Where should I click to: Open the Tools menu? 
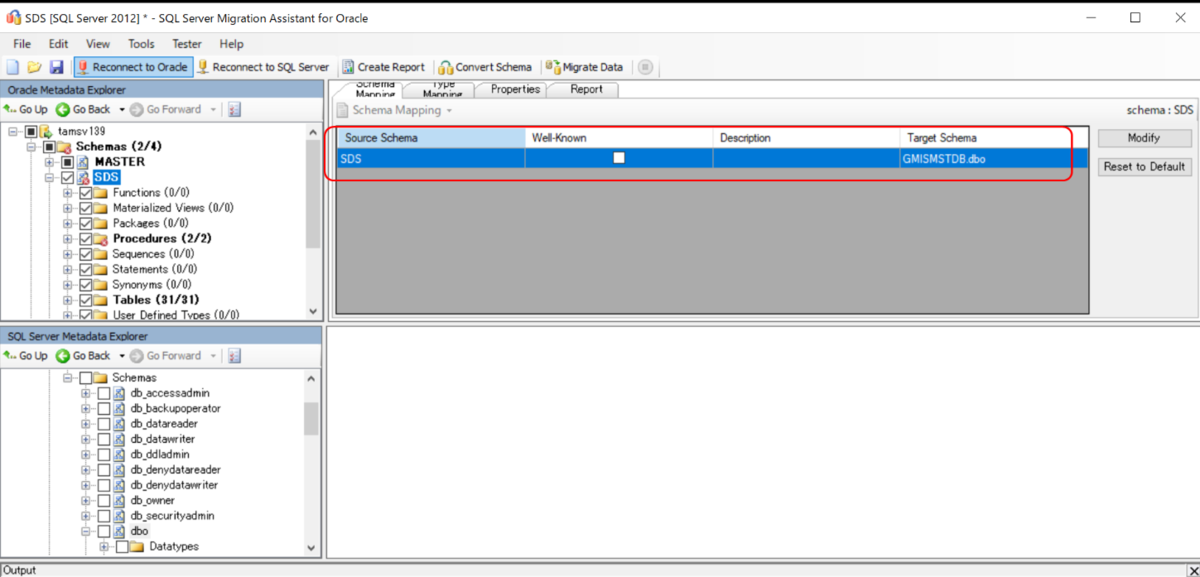(141, 44)
